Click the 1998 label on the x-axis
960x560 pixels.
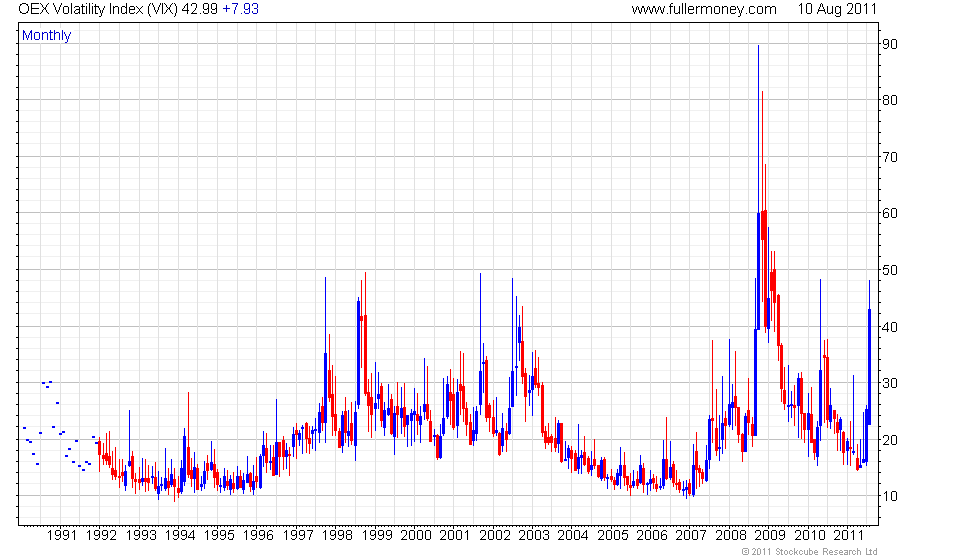[337, 536]
